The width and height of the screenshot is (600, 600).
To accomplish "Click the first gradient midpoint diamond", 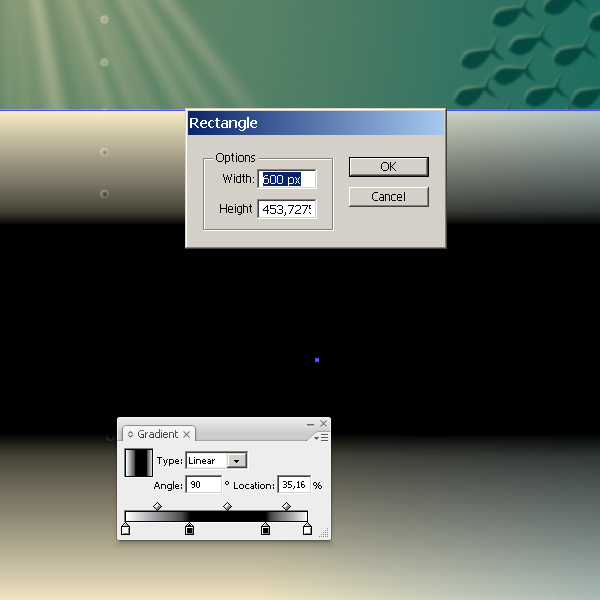I will pos(157,506).
